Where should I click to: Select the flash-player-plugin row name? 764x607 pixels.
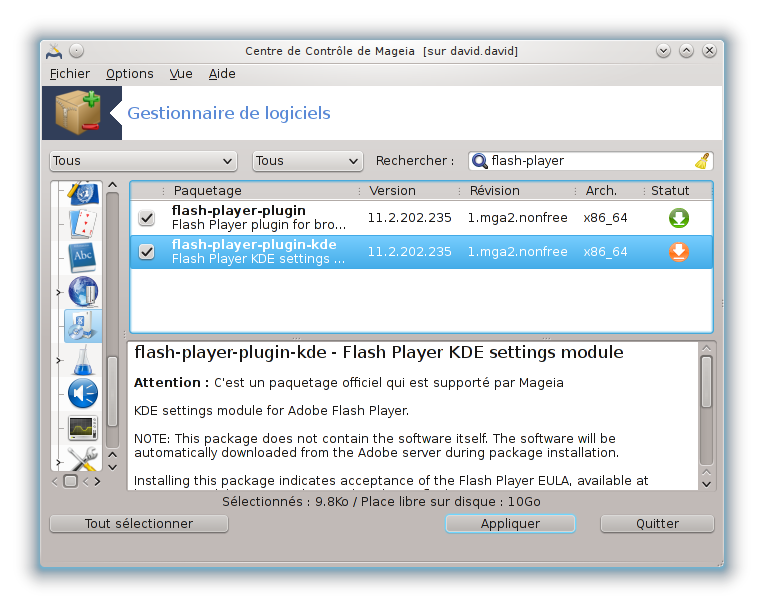click(239, 210)
